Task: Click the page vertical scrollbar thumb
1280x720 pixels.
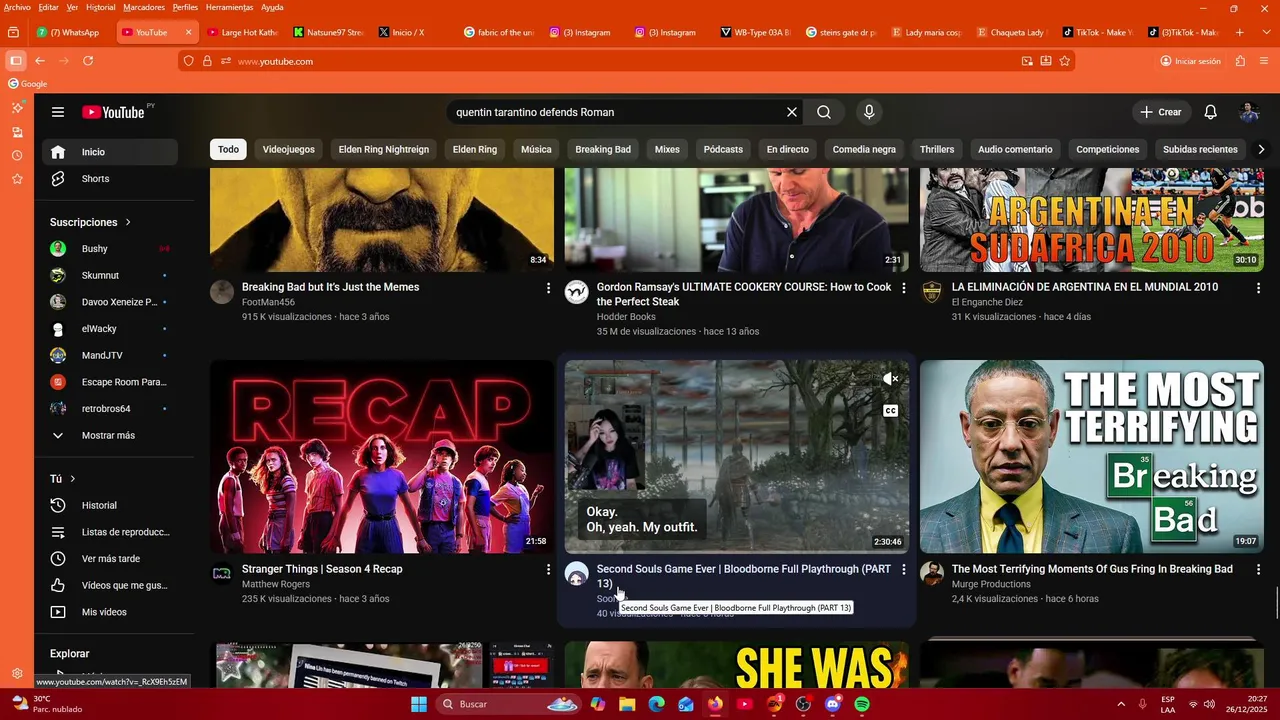Action: coord(1276,603)
